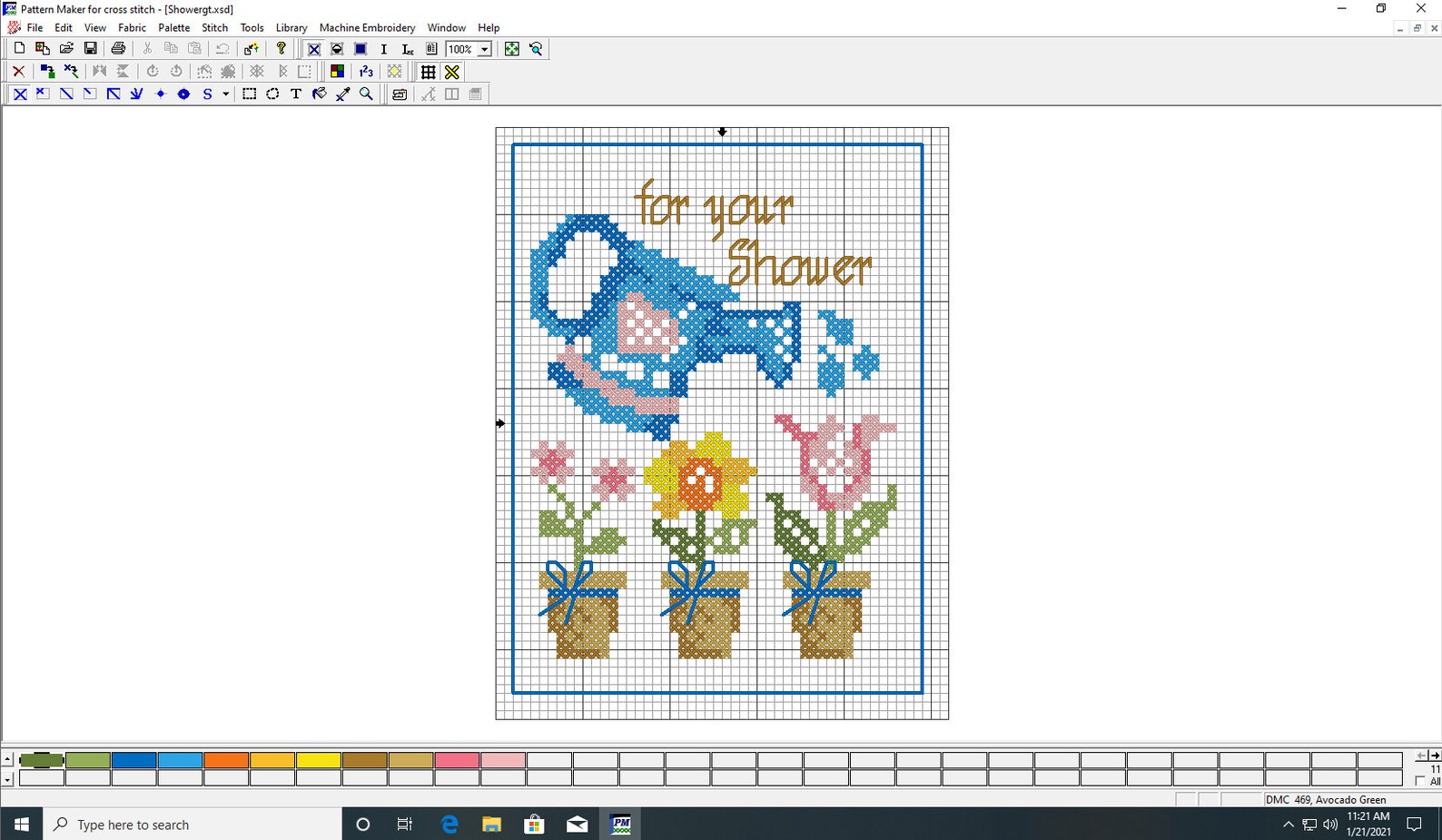The height and width of the screenshot is (840, 1442).
Task: Select the full cross stitch tool
Action: pyautogui.click(x=20, y=94)
